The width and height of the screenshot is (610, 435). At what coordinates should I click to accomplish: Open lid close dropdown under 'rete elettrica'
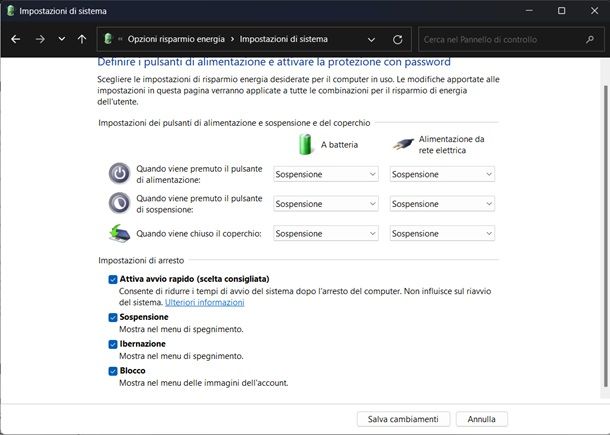click(x=442, y=233)
